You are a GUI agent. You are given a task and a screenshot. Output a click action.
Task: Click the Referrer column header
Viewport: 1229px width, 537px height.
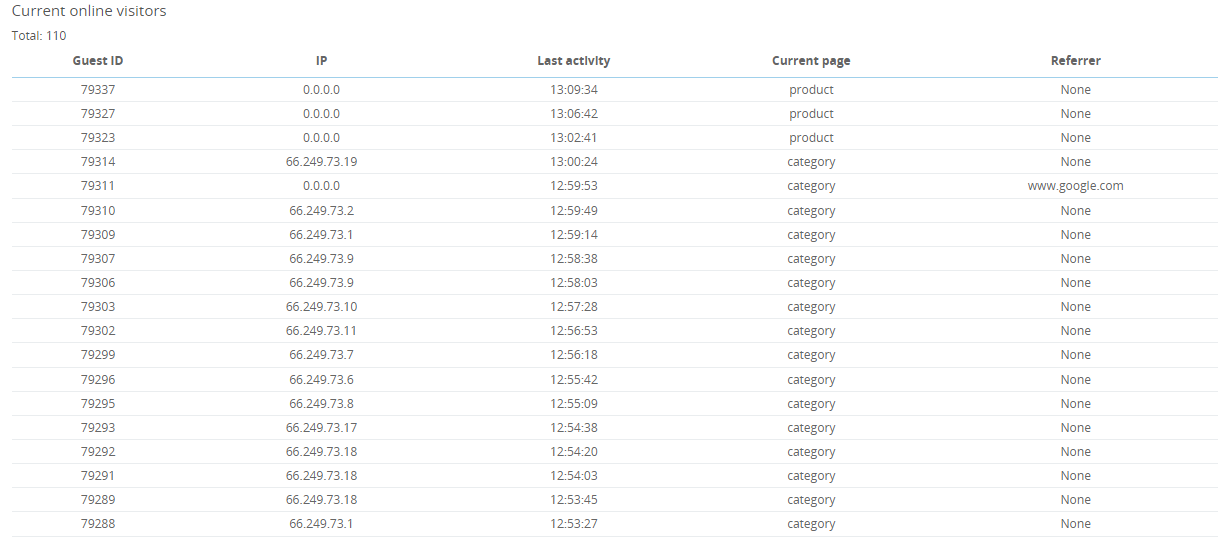pyautogui.click(x=1075, y=61)
